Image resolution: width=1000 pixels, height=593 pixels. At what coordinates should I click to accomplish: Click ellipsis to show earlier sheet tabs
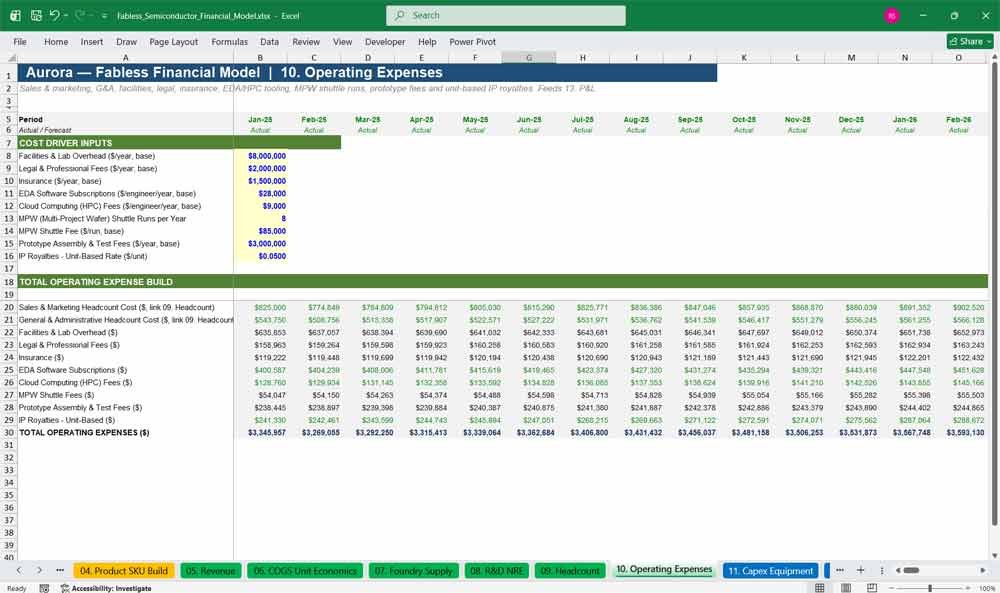point(60,570)
